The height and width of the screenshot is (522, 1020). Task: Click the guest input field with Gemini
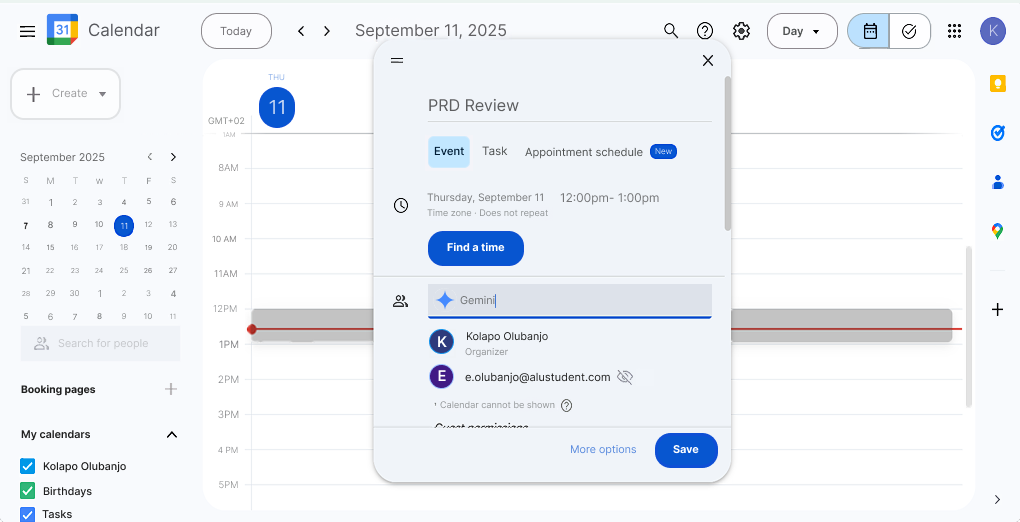580,300
